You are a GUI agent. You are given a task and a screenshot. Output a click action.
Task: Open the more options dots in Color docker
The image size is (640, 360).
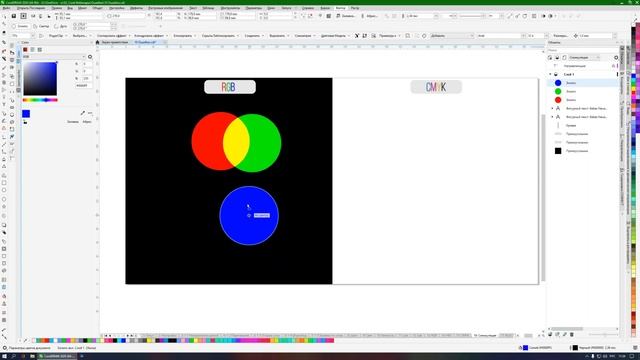pos(90,113)
